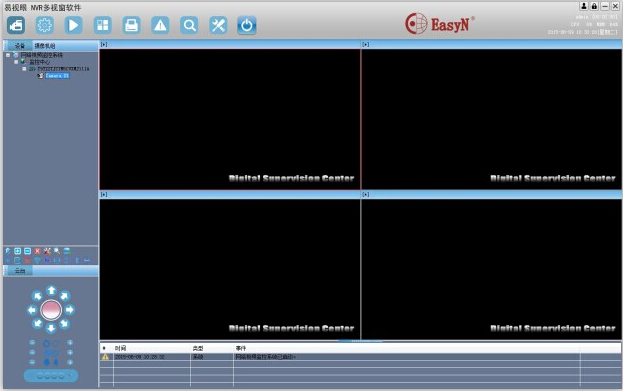Viewport: 623px width, 391px height.
Task: Click the small magnifier icon below device tree
Action: pos(57,251)
